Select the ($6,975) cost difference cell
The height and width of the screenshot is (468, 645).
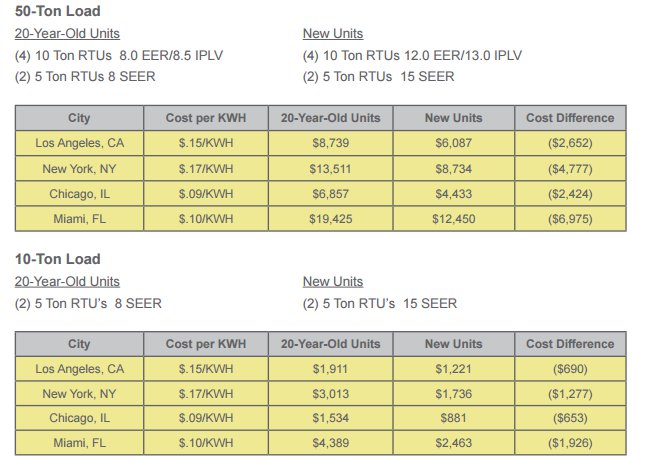pos(570,218)
